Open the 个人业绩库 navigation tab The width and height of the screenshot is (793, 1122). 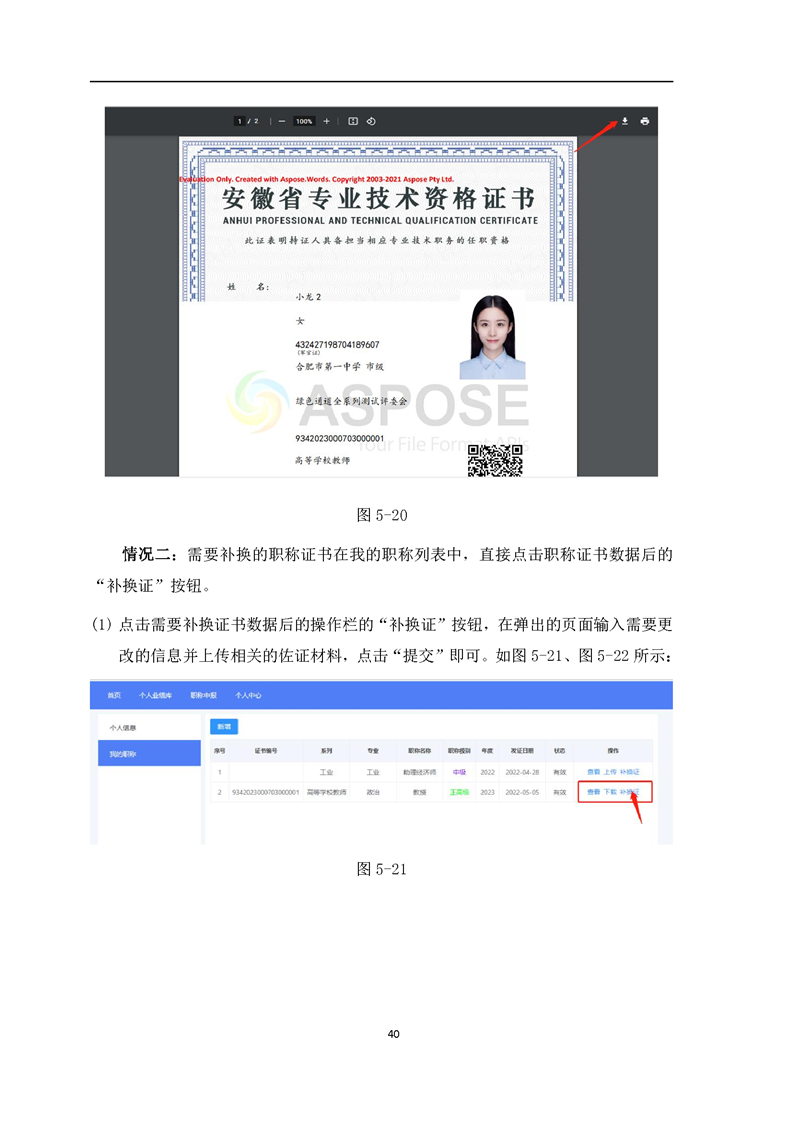click(155, 695)
